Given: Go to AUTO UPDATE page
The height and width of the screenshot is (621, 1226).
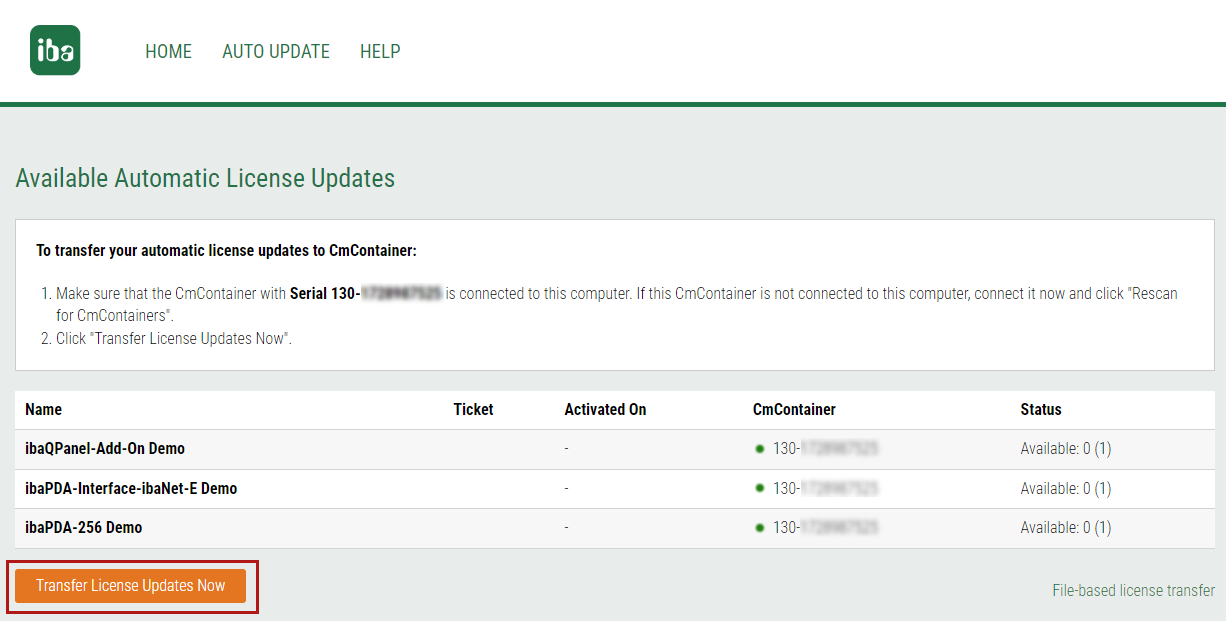Looking at the screenshot, I should [276, 51].
